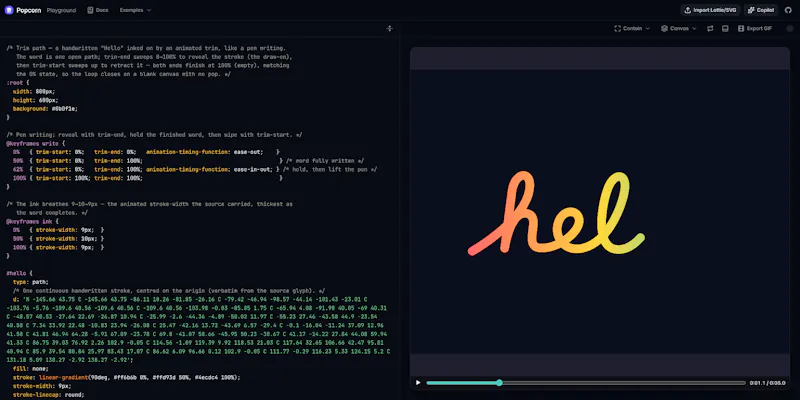Open the GitHub repository icon
This screenshot has width=800, height=400.
tap(788, 10)
